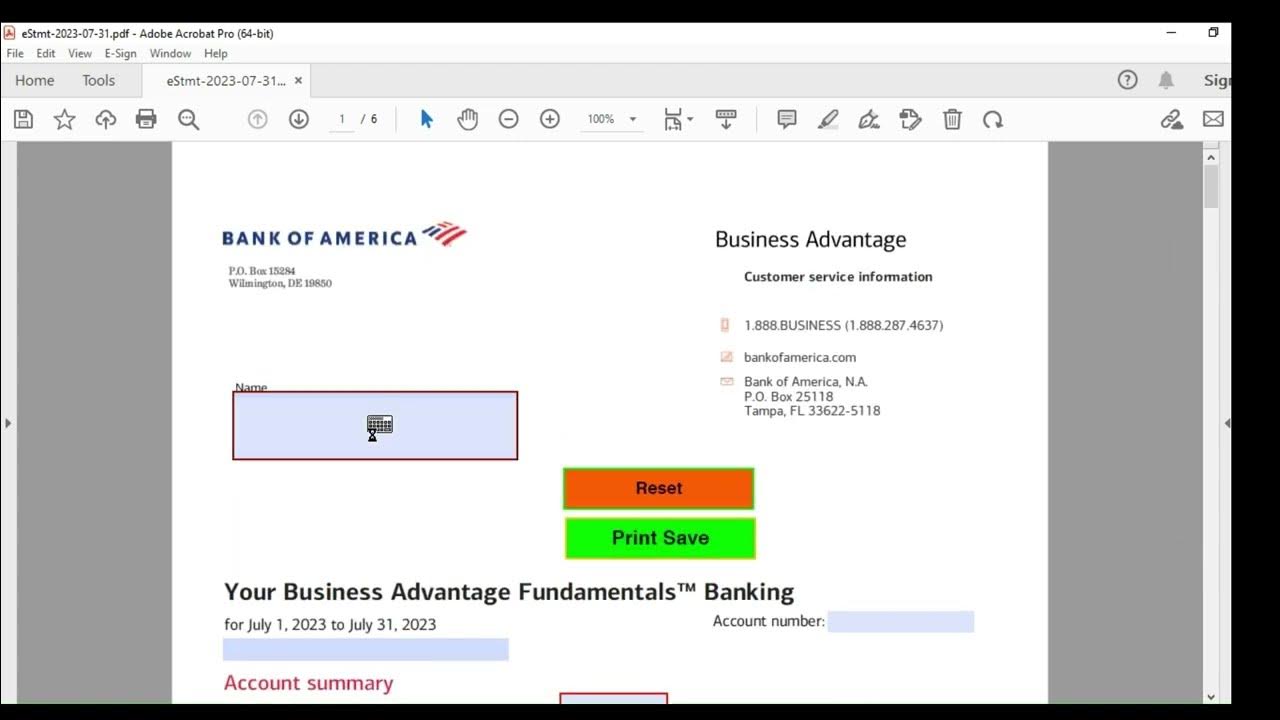Rotate page with the rotate icon
This screenshot has width=1280, height=720.
[x=992, y=120]
